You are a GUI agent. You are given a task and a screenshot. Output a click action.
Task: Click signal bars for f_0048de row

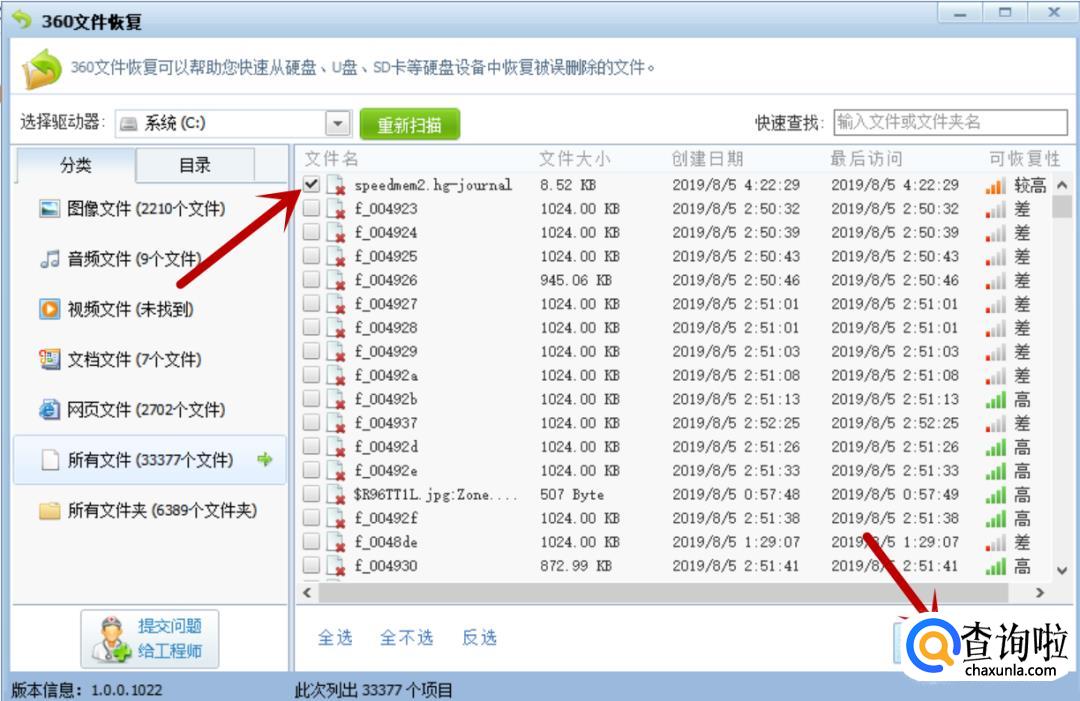pos(995,543)
